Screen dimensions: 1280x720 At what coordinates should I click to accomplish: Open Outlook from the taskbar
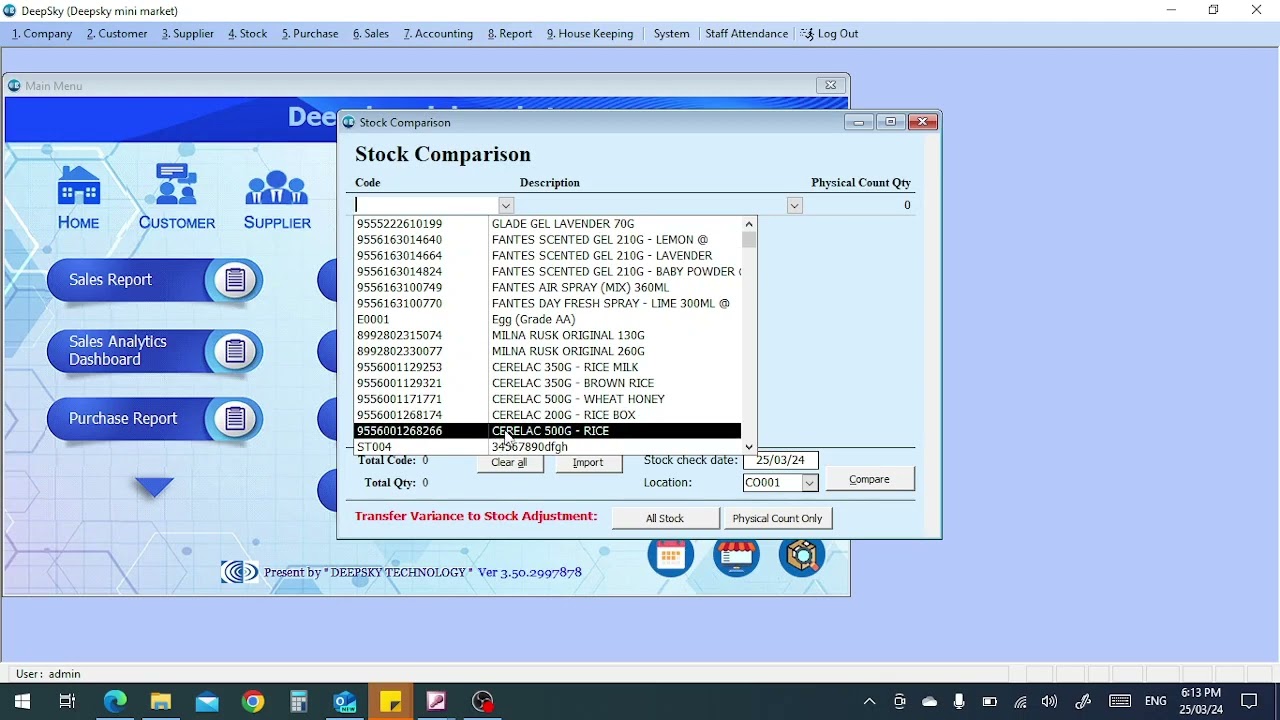coord(345,701)
